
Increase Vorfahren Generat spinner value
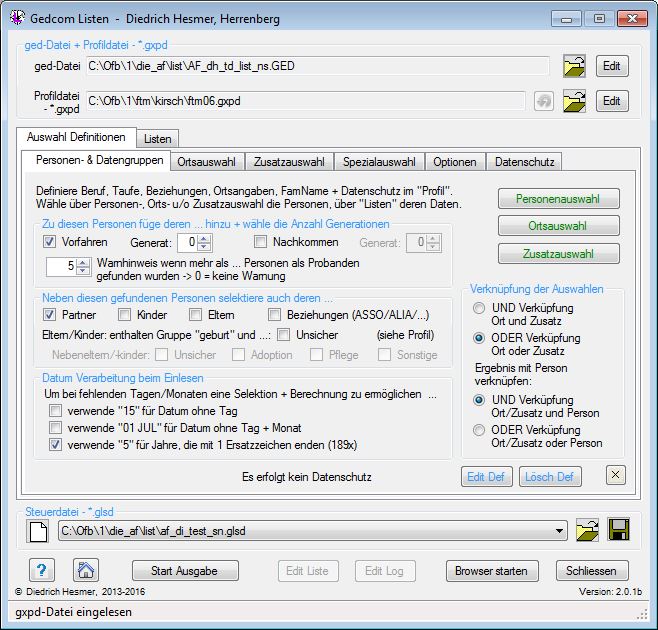(204, 239)
